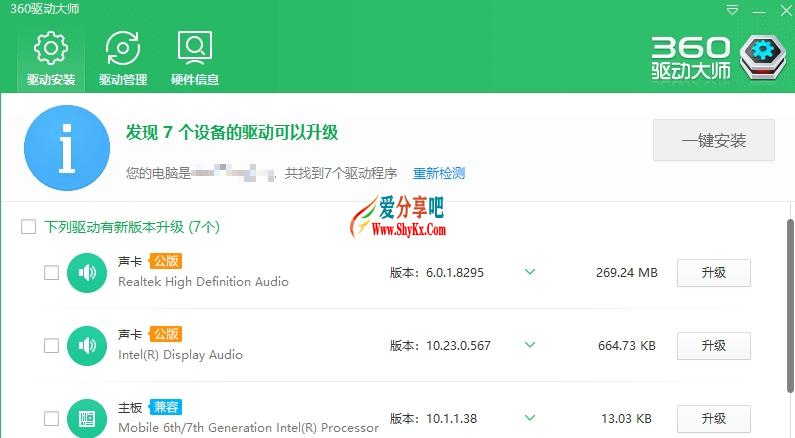Click the 共找到7个驱动程序 text
The image size is (795, 438).
pyautogui.click(x=341, y=173)
